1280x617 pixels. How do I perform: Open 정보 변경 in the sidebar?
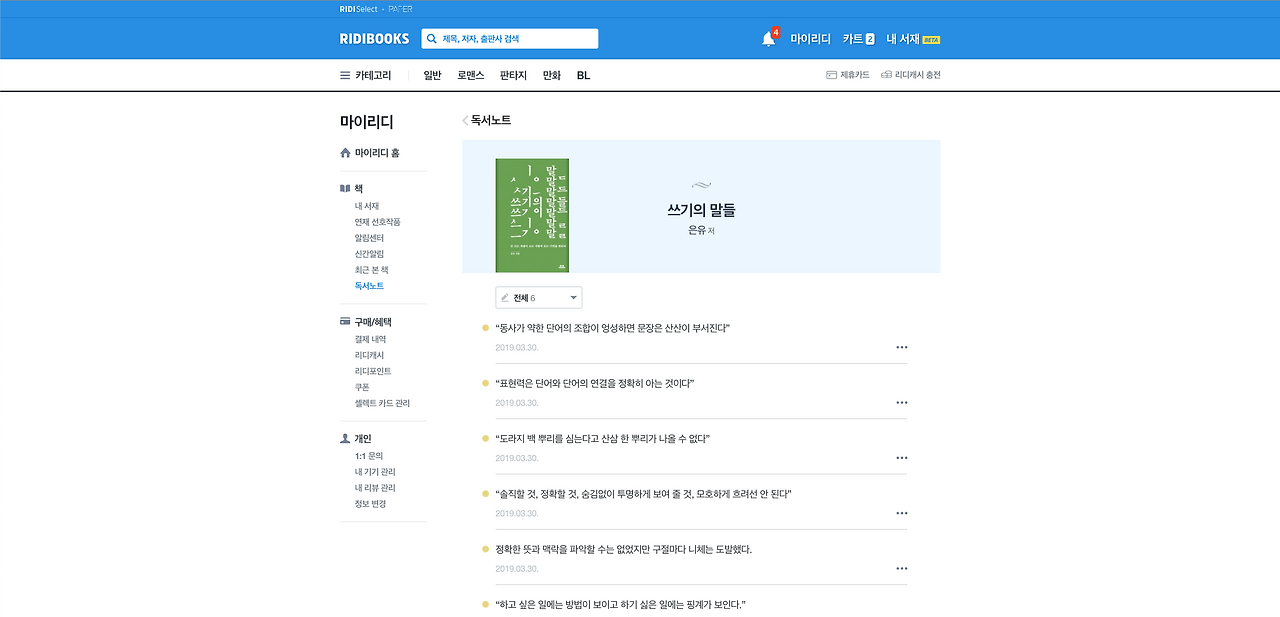tap(370, 504)
